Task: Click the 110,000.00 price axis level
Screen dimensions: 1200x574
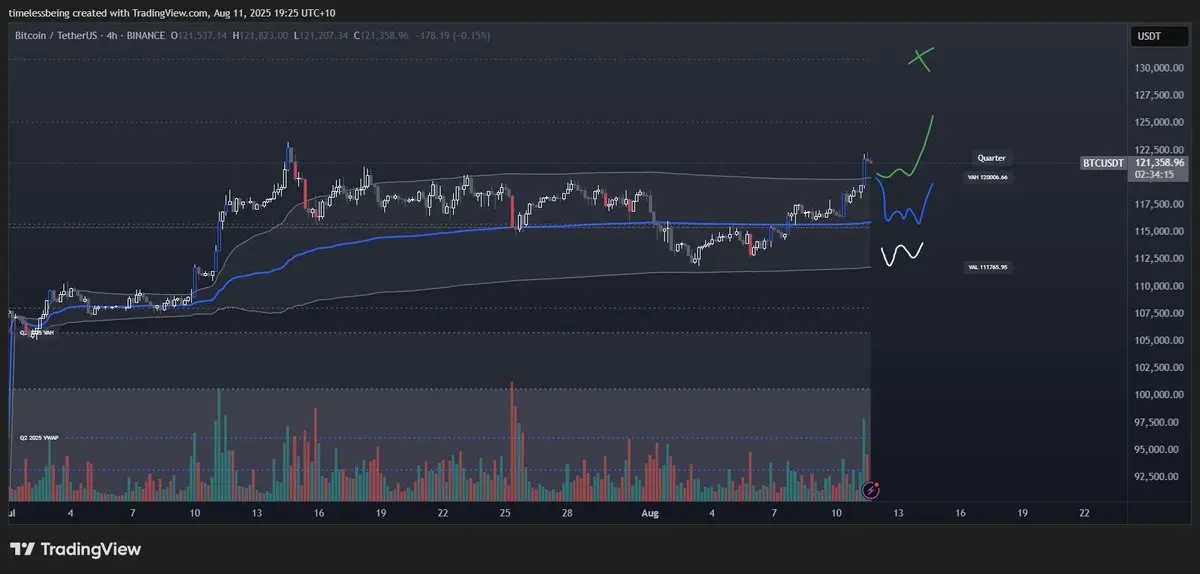Action: point(1159,286)
